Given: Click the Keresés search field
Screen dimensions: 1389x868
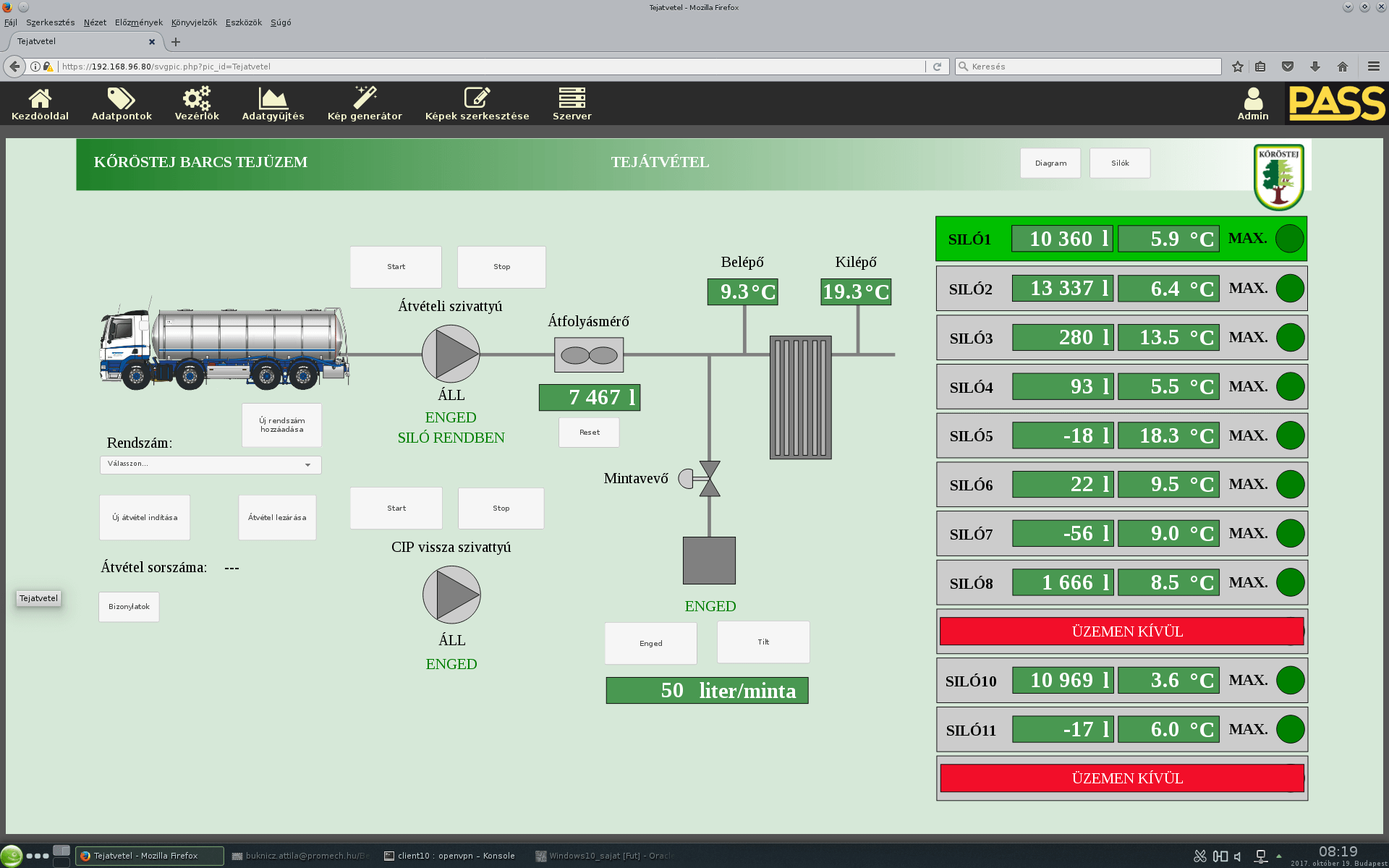Looking at the screenshot, I should pyautogui.click(x=1088, y=67).
